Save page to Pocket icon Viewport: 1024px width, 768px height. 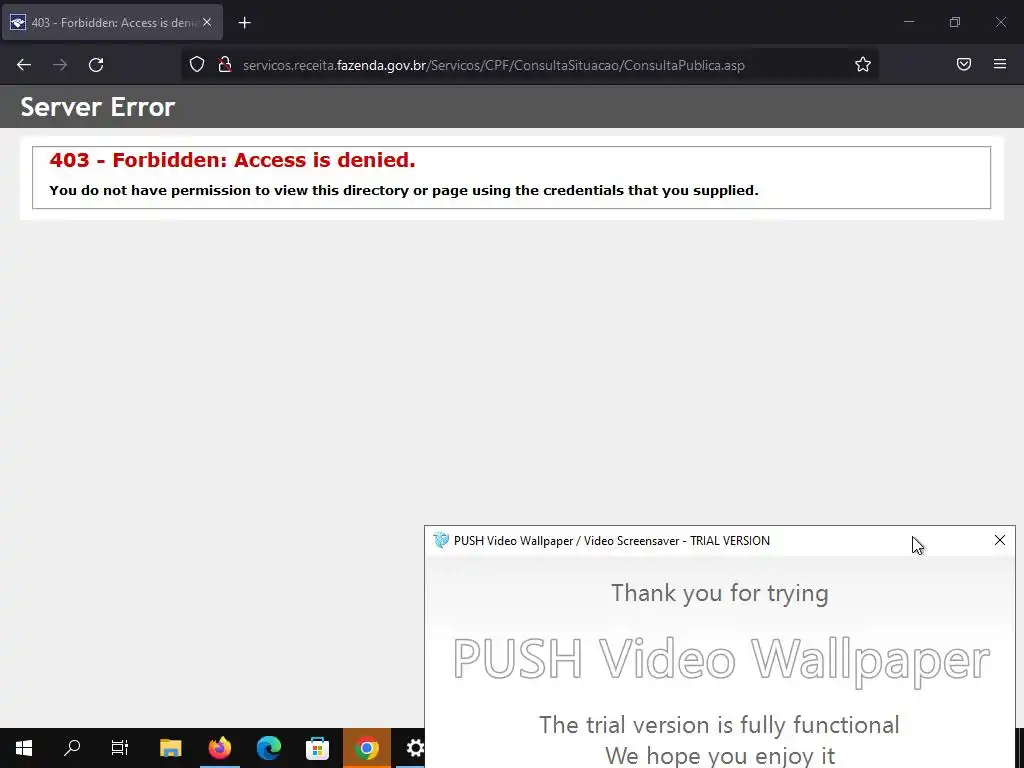coord(964,64)
